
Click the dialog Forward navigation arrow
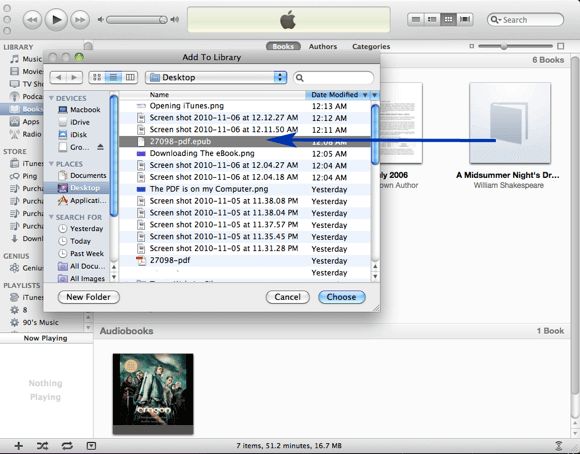pos(74,77)
